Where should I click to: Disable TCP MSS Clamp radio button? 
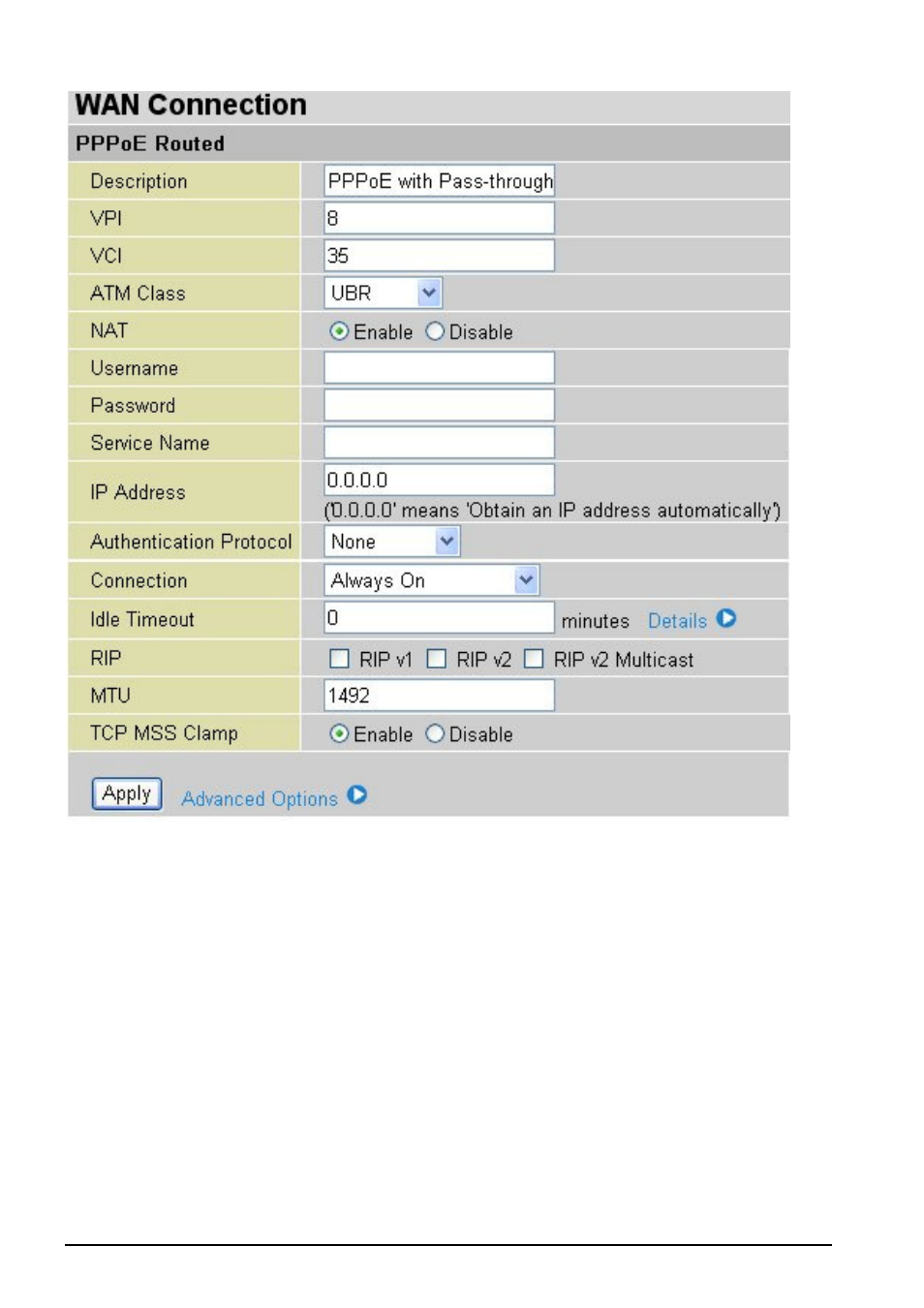click(x=435, y=733)
